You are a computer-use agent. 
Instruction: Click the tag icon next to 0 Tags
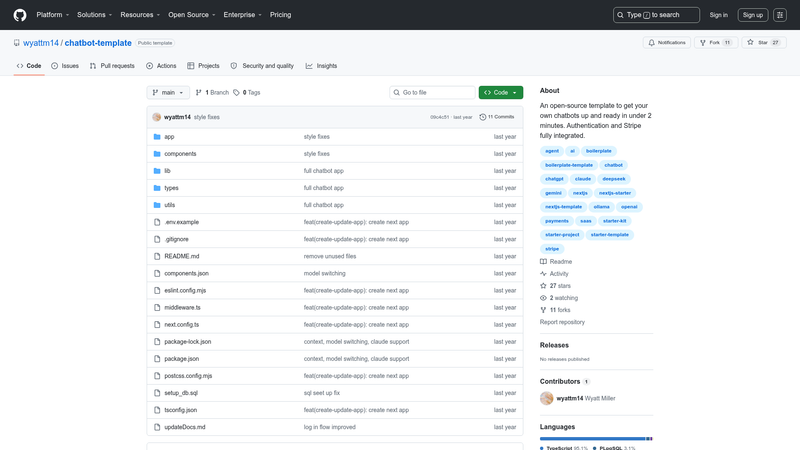coord(236,92)
